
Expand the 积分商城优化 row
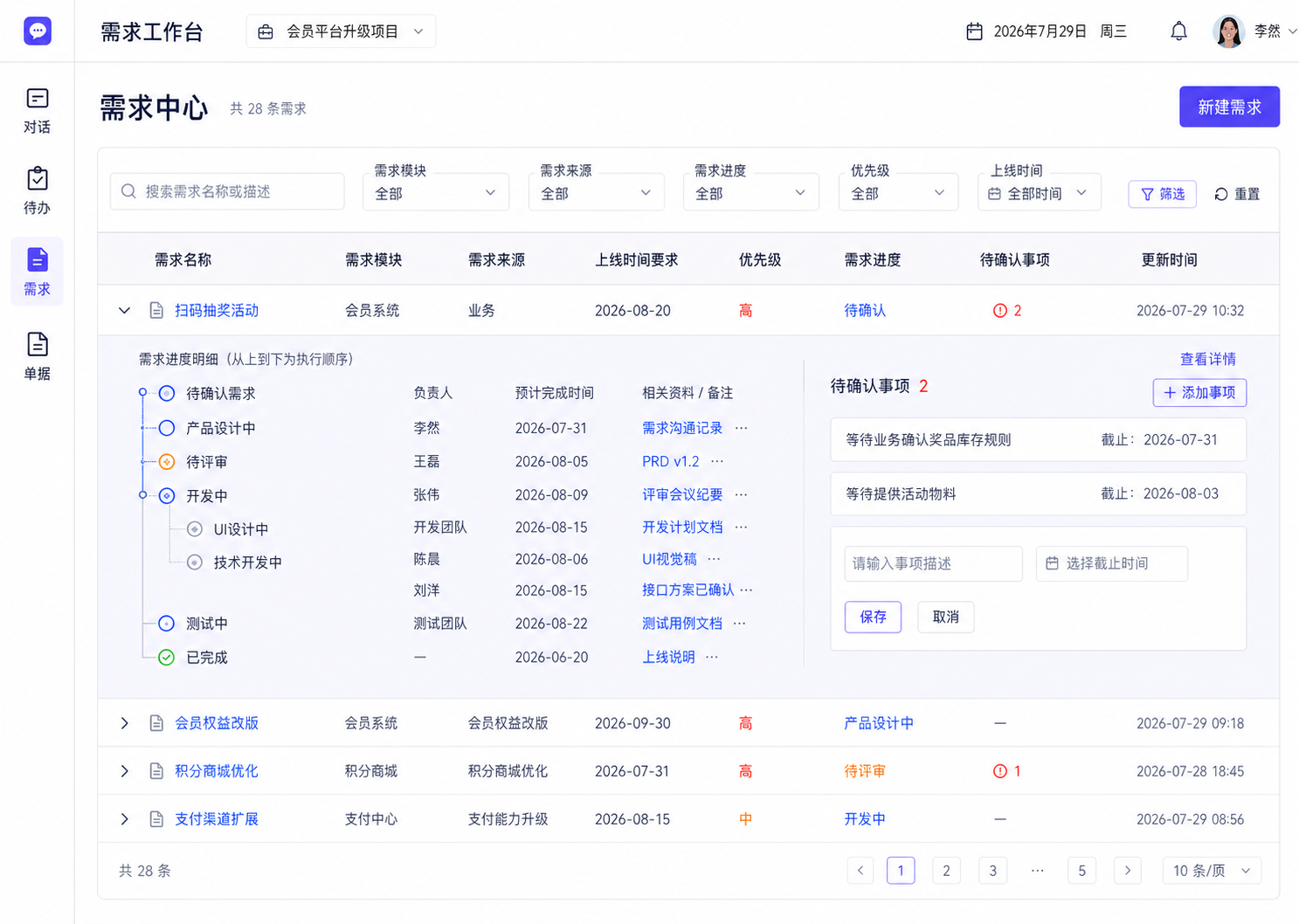[124, 771]
